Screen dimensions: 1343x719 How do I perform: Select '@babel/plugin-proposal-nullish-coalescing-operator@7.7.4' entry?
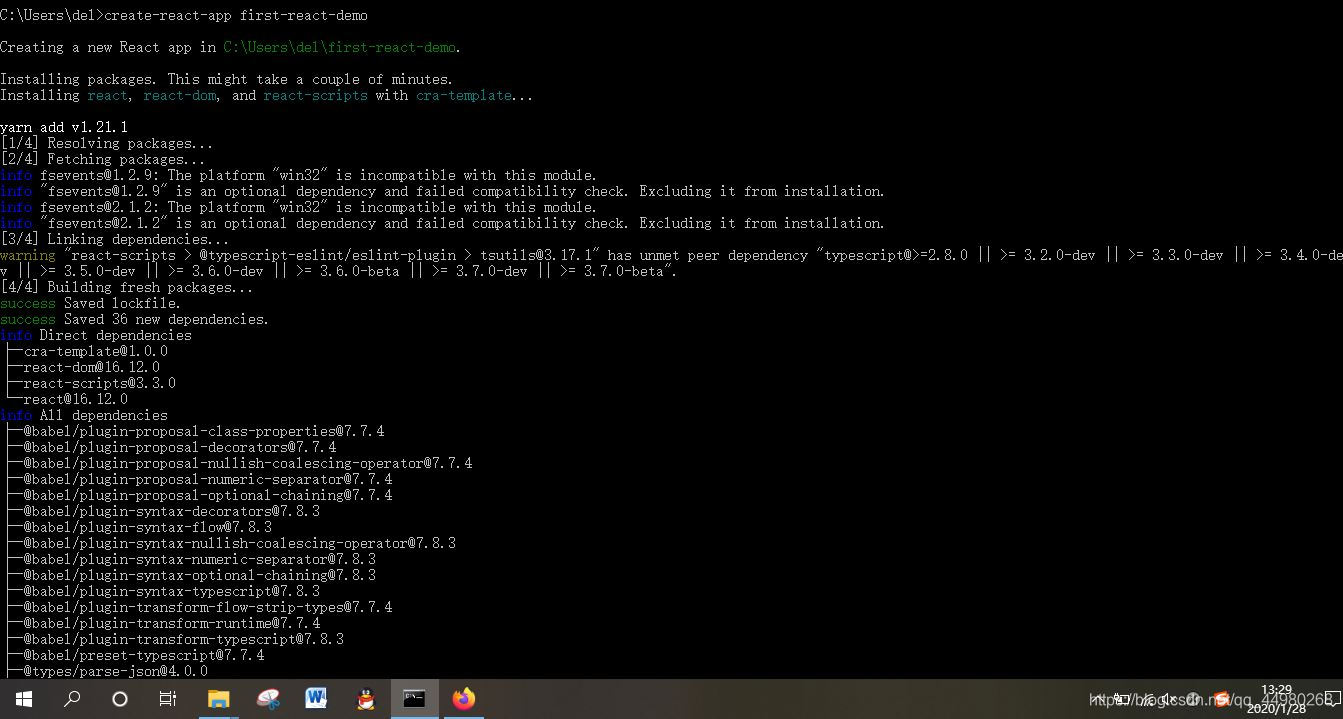pyautogui.click(x=248, y=463)
